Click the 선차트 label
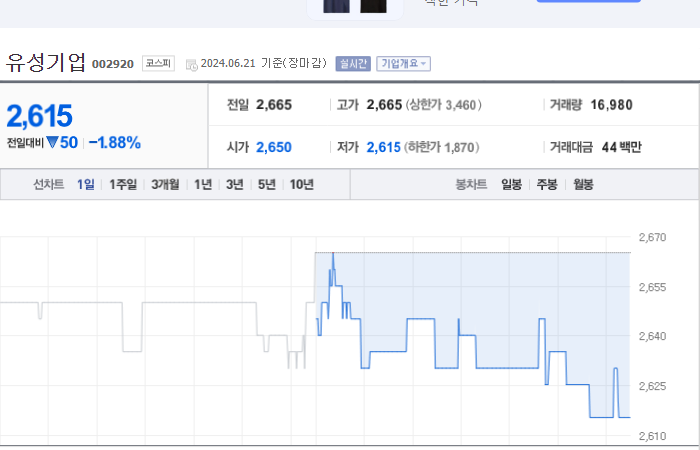Screen dimensions: 700x450 coord(49,184)
